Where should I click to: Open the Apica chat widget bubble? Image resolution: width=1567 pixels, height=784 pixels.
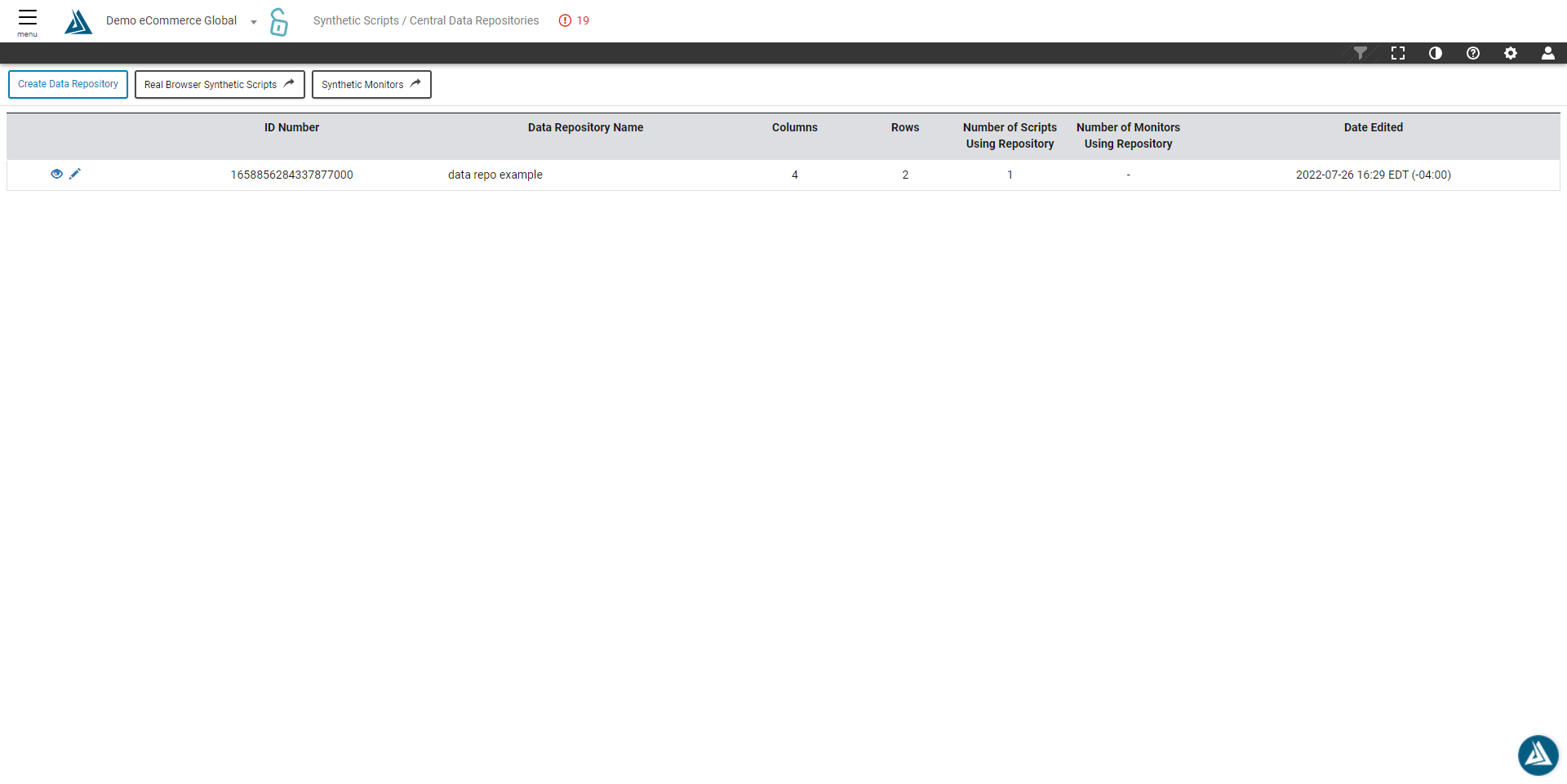[x=1538, y=755]
